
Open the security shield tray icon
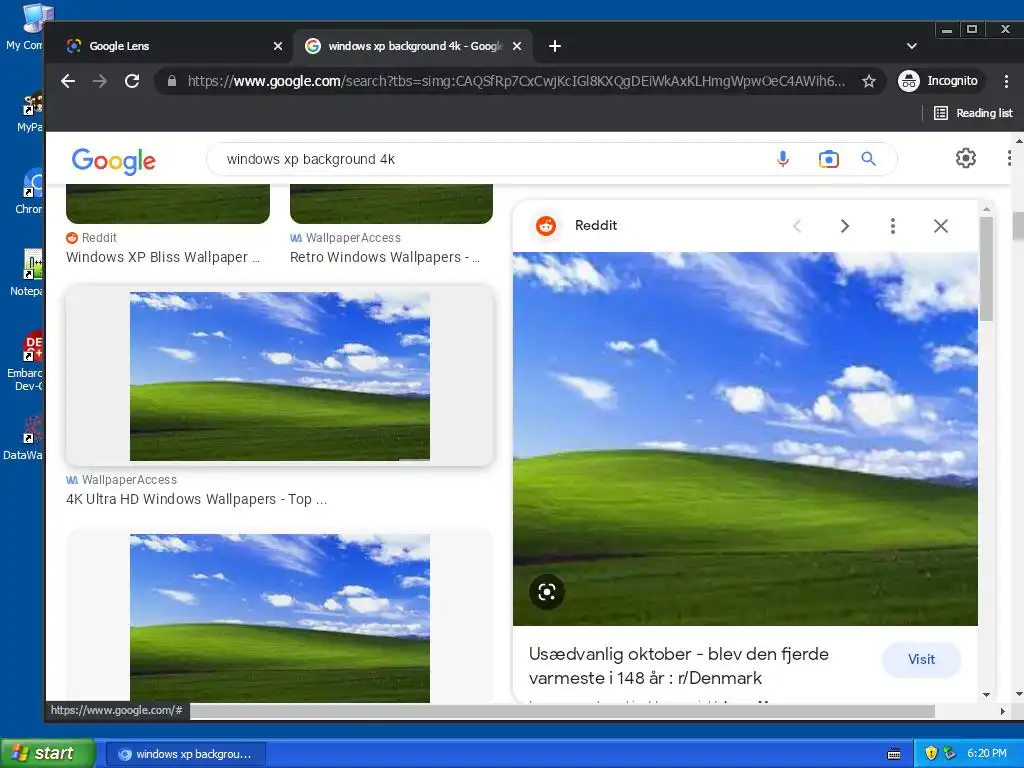click(930, 754)
